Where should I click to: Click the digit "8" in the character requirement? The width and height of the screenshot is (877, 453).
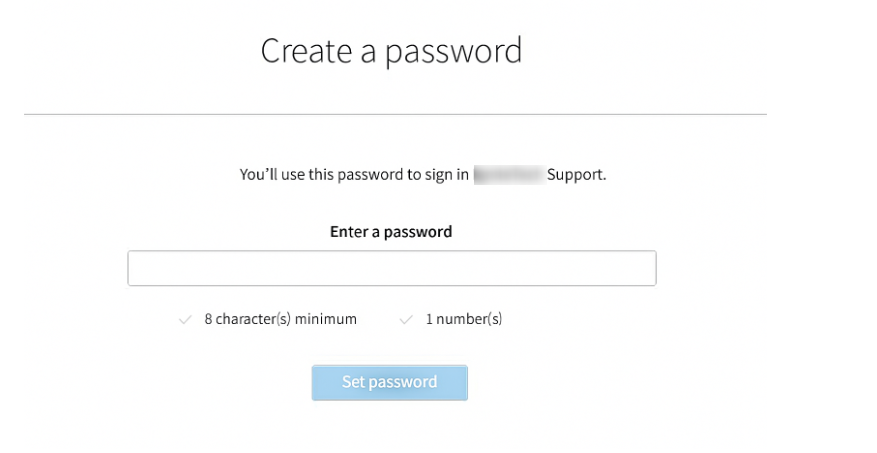pos(208,320)
